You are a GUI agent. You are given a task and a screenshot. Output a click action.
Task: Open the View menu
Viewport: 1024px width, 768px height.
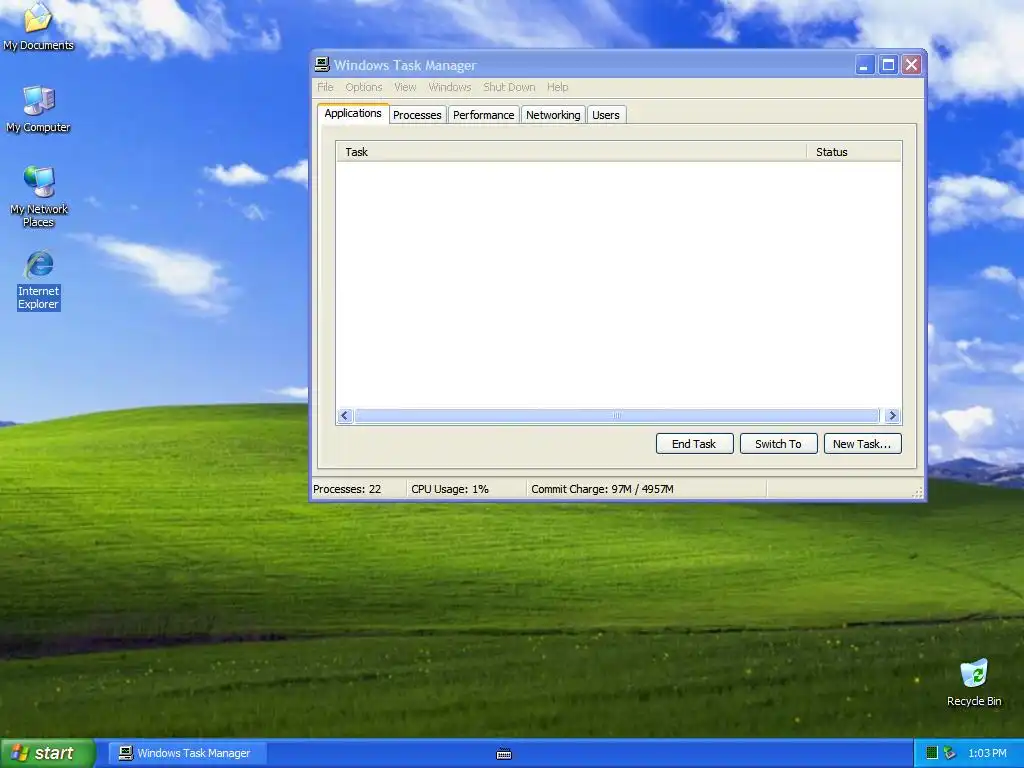[x=405, y=87]
